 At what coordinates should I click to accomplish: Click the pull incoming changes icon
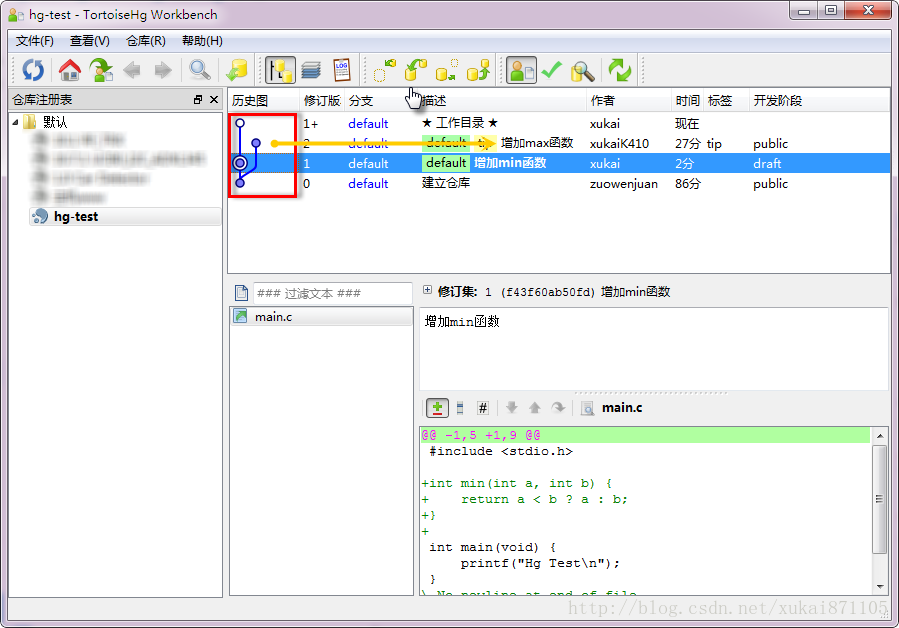click(x=416, y=70)
